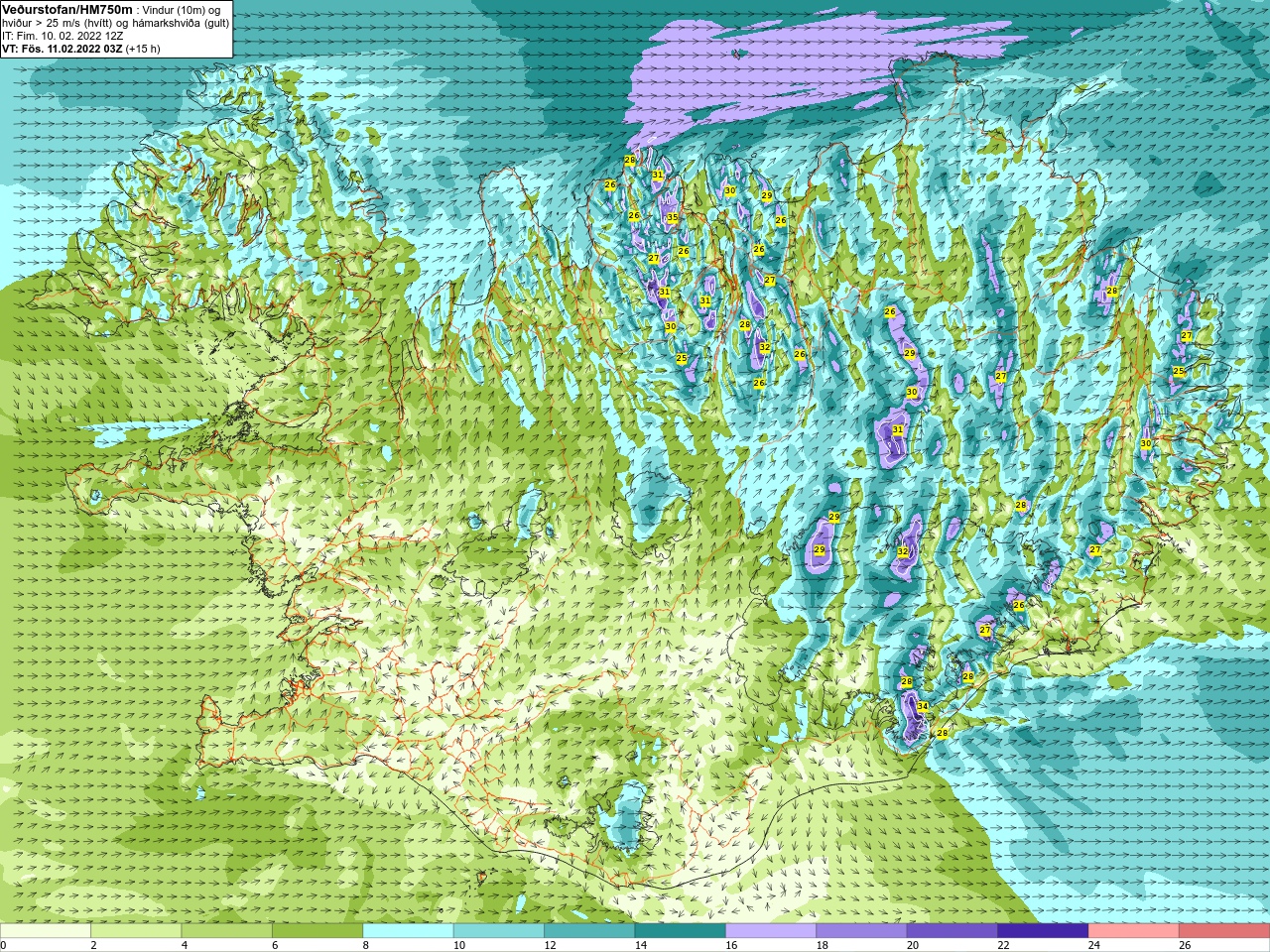Screen dimensions: 1270x952
Task: Pick the teal 12–14 m/s legend swatch
Action: point(590,931)
